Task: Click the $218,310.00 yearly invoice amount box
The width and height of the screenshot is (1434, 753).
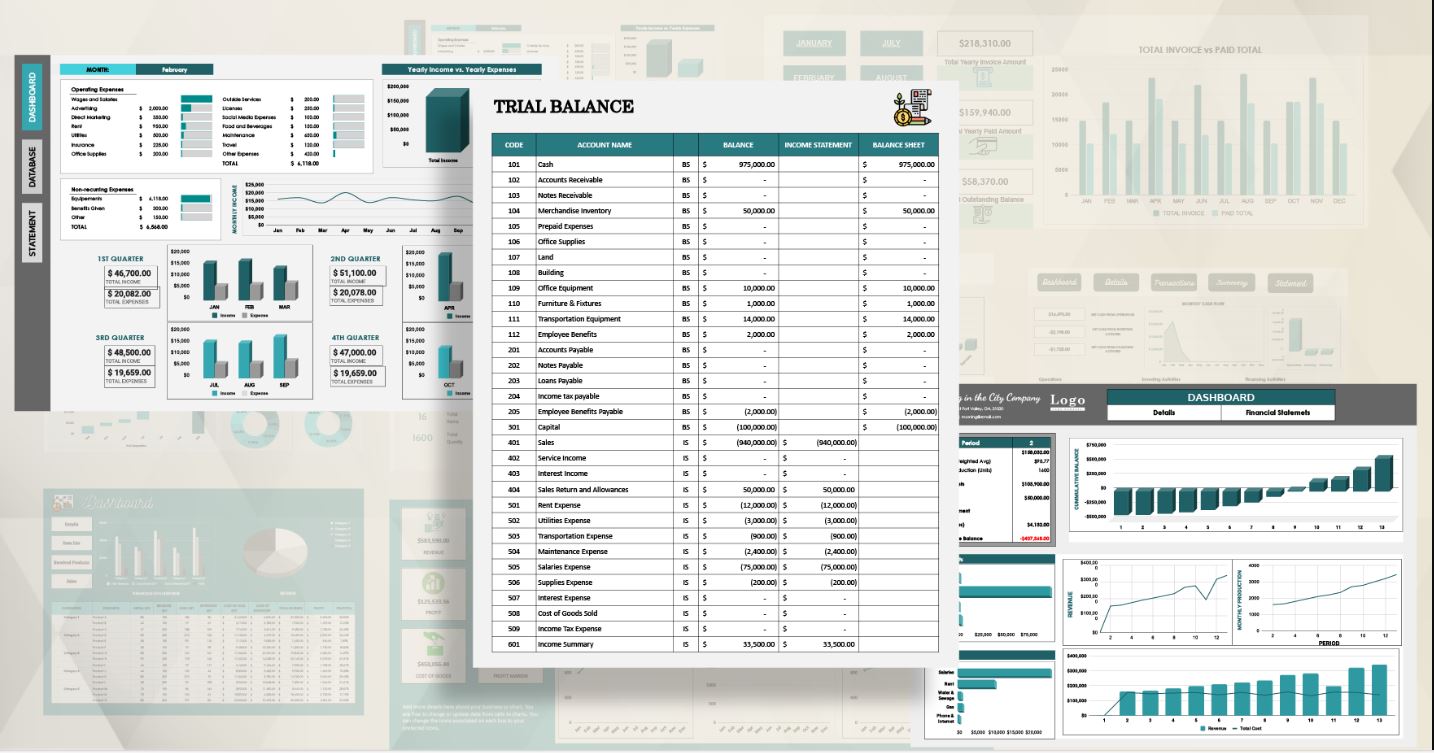Action: 985,44
